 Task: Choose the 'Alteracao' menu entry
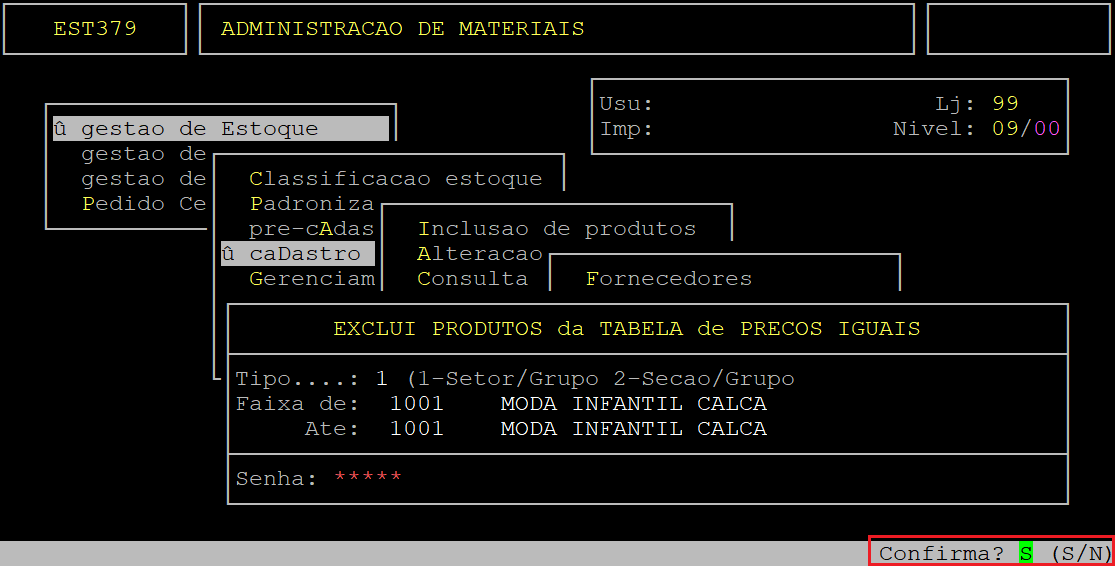[479, 254]
